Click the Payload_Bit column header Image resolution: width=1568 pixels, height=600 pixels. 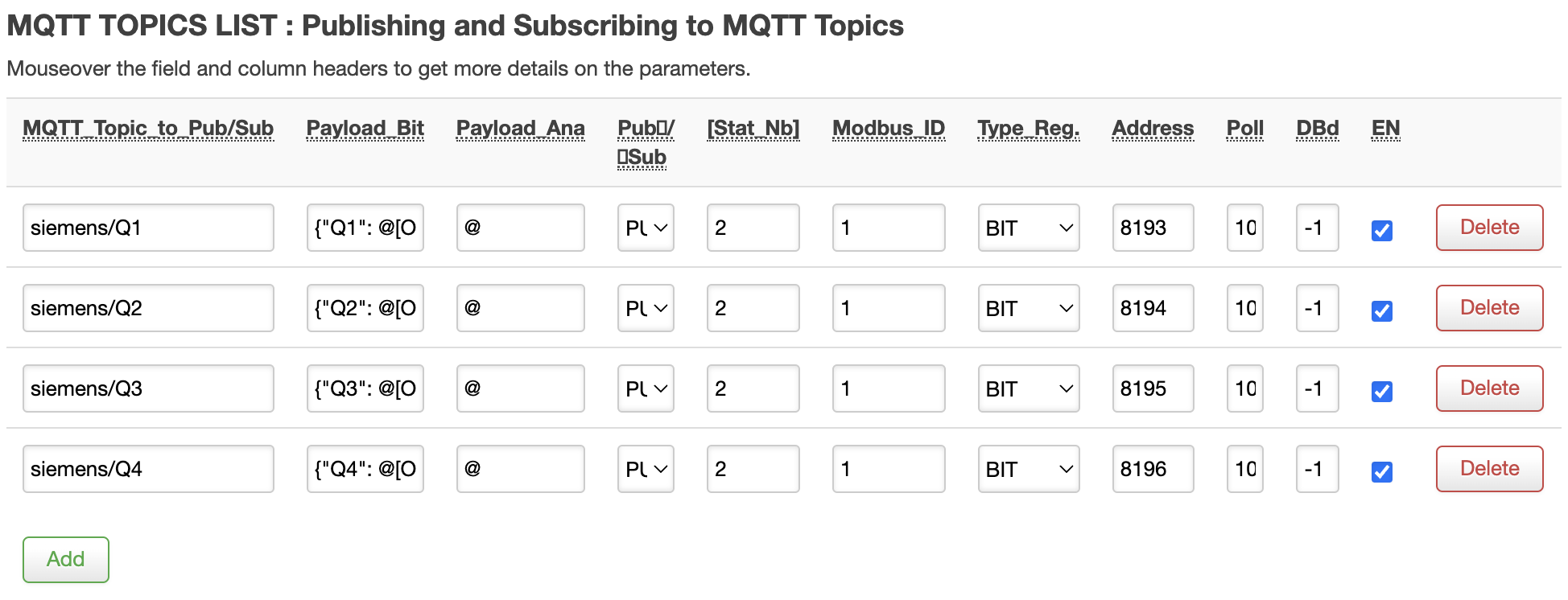(365, 129)
